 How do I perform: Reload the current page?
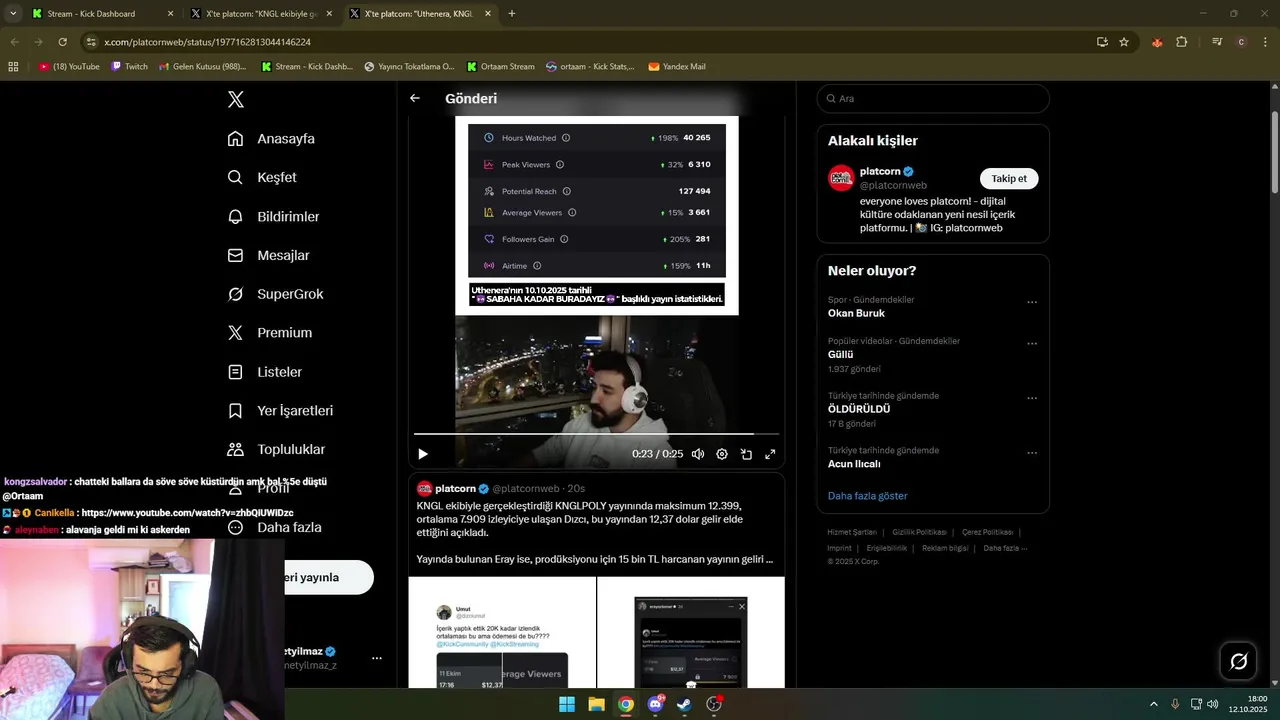point(62,42)
